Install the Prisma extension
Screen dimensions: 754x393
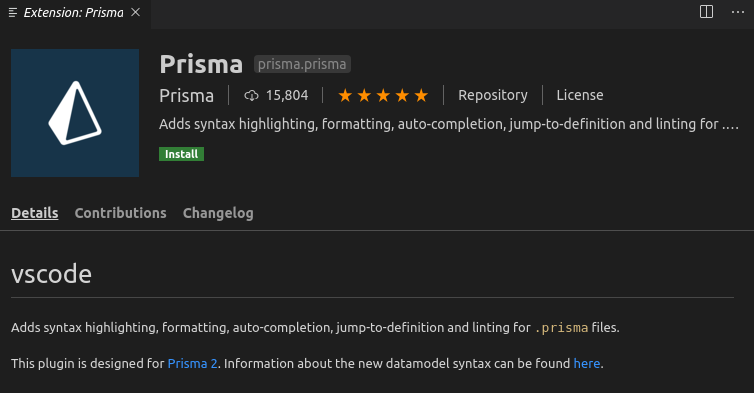181,154
